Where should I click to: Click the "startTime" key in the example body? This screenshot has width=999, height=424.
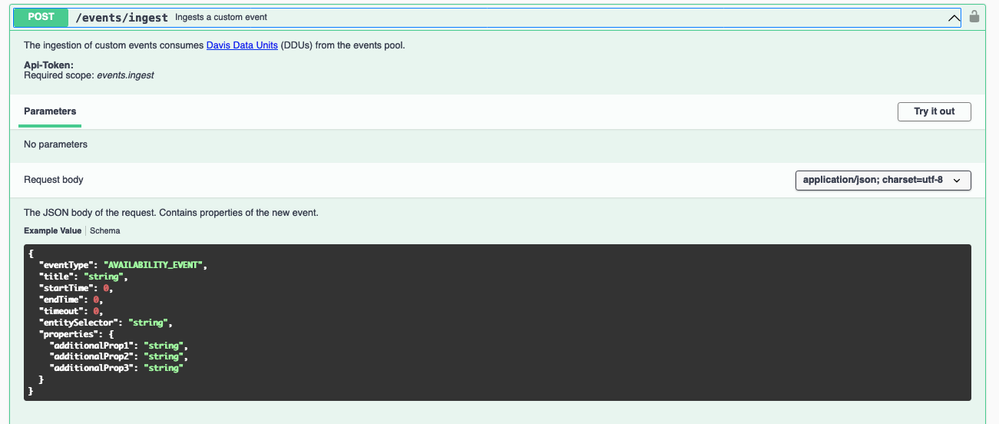[x=67, y=287]
